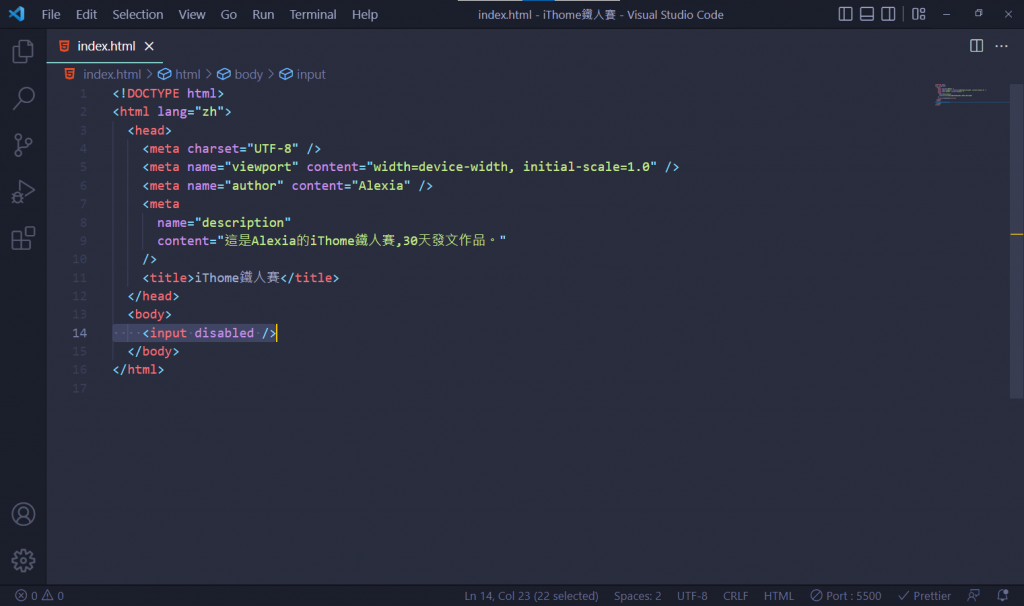Open the More Actions ellipsis menu
This screenshot has height=606, width=1024.
point(1001,46)
